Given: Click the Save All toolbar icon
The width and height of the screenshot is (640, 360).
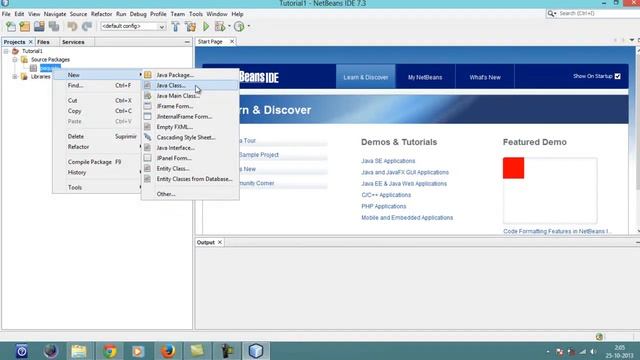Looking at the screenshot, I should click(54, 27).
